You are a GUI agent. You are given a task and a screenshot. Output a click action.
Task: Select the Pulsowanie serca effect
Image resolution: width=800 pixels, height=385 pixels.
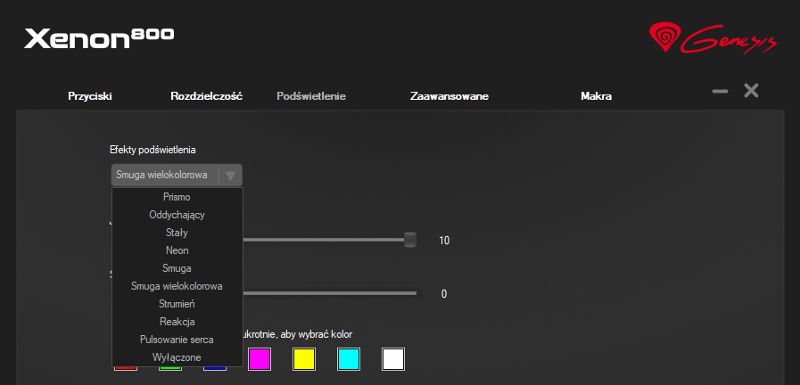(x=177, y=340)
